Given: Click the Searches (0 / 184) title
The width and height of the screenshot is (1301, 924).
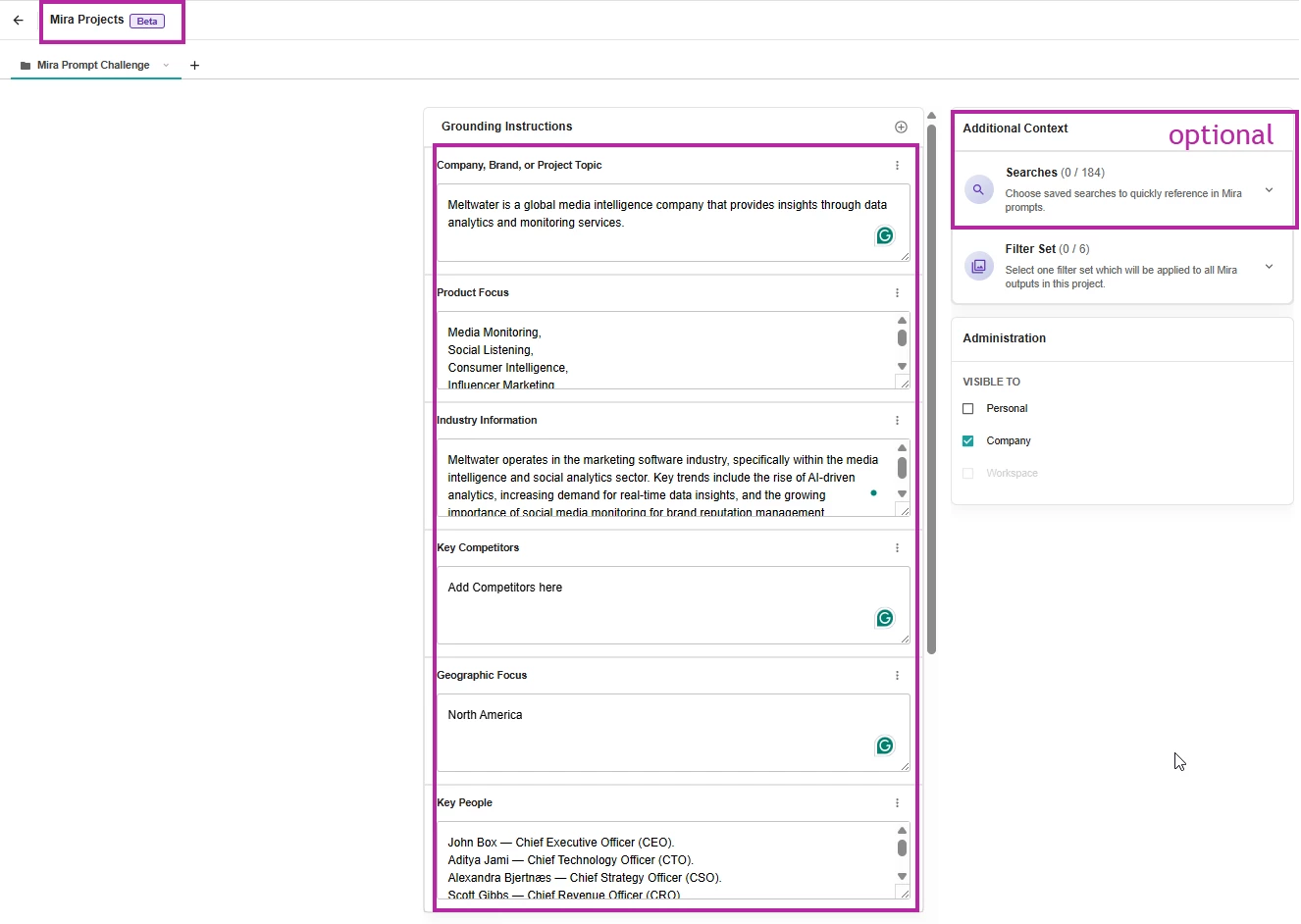Looking at the screenshot, I should point(1055,173).
